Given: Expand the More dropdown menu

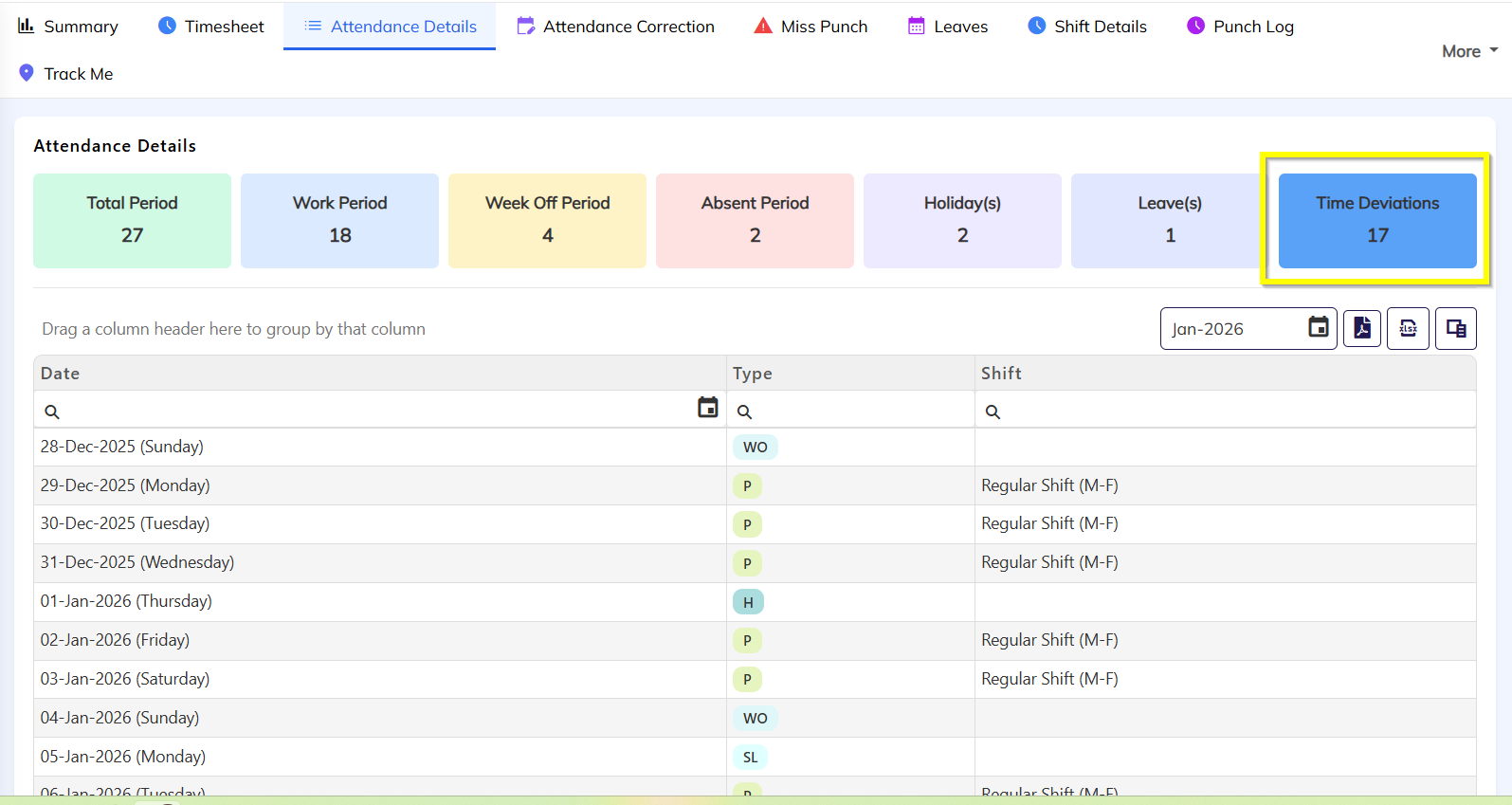Looking at the screenshot, I should [x=1469, y=51].
